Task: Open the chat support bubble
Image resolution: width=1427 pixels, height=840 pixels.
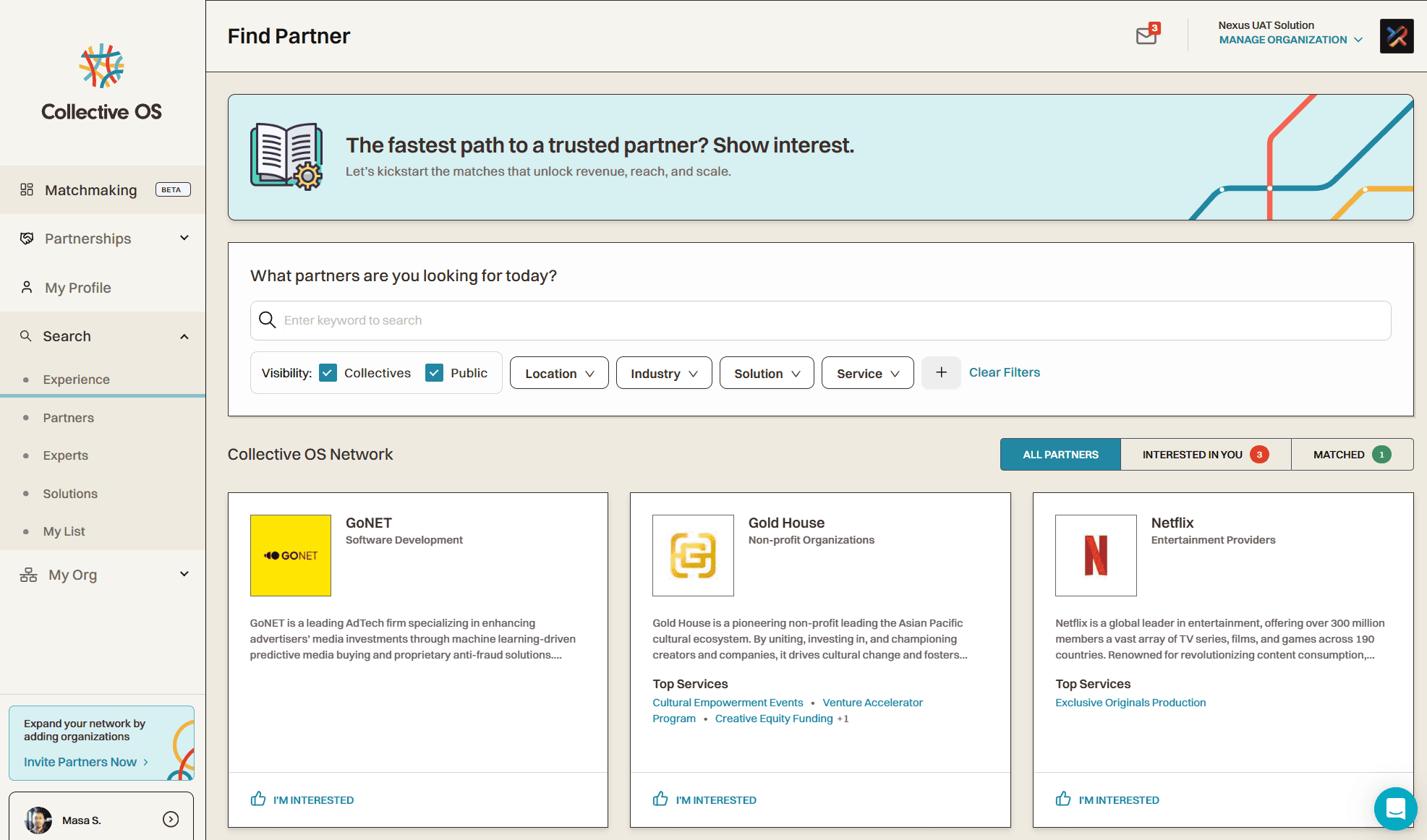Action: pyautogui.click(x=1394, y=809)
